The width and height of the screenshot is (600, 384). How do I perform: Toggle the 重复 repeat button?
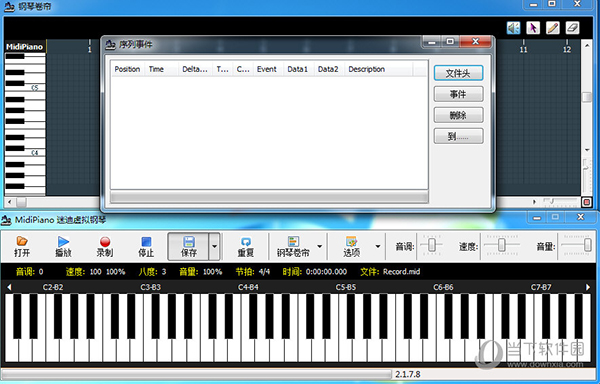246,247
